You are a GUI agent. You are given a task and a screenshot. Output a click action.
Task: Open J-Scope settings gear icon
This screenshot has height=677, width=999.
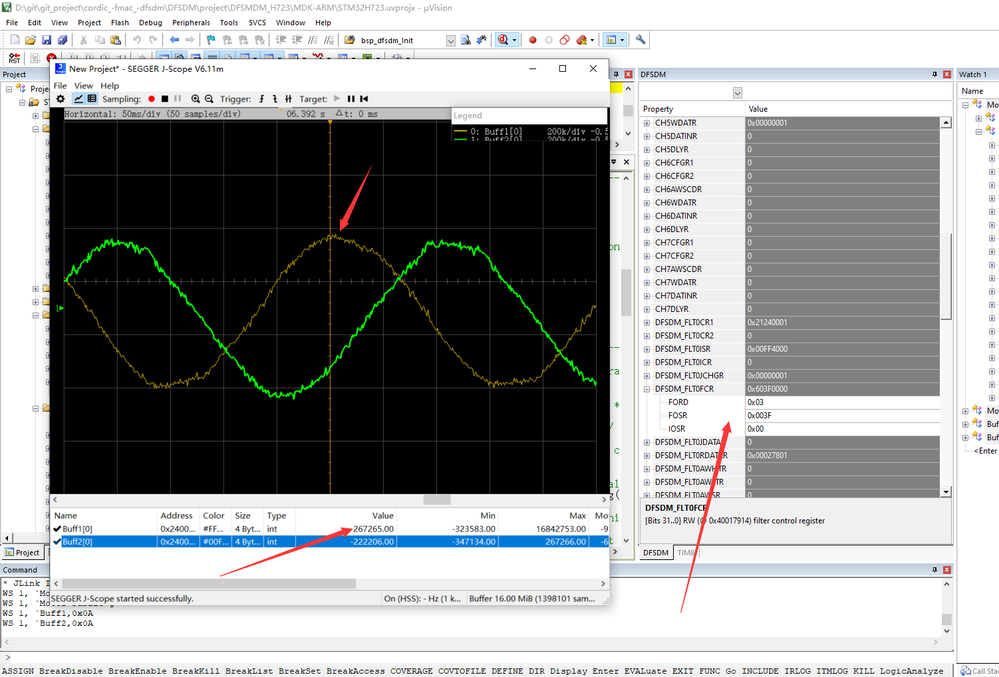[61, 99]
